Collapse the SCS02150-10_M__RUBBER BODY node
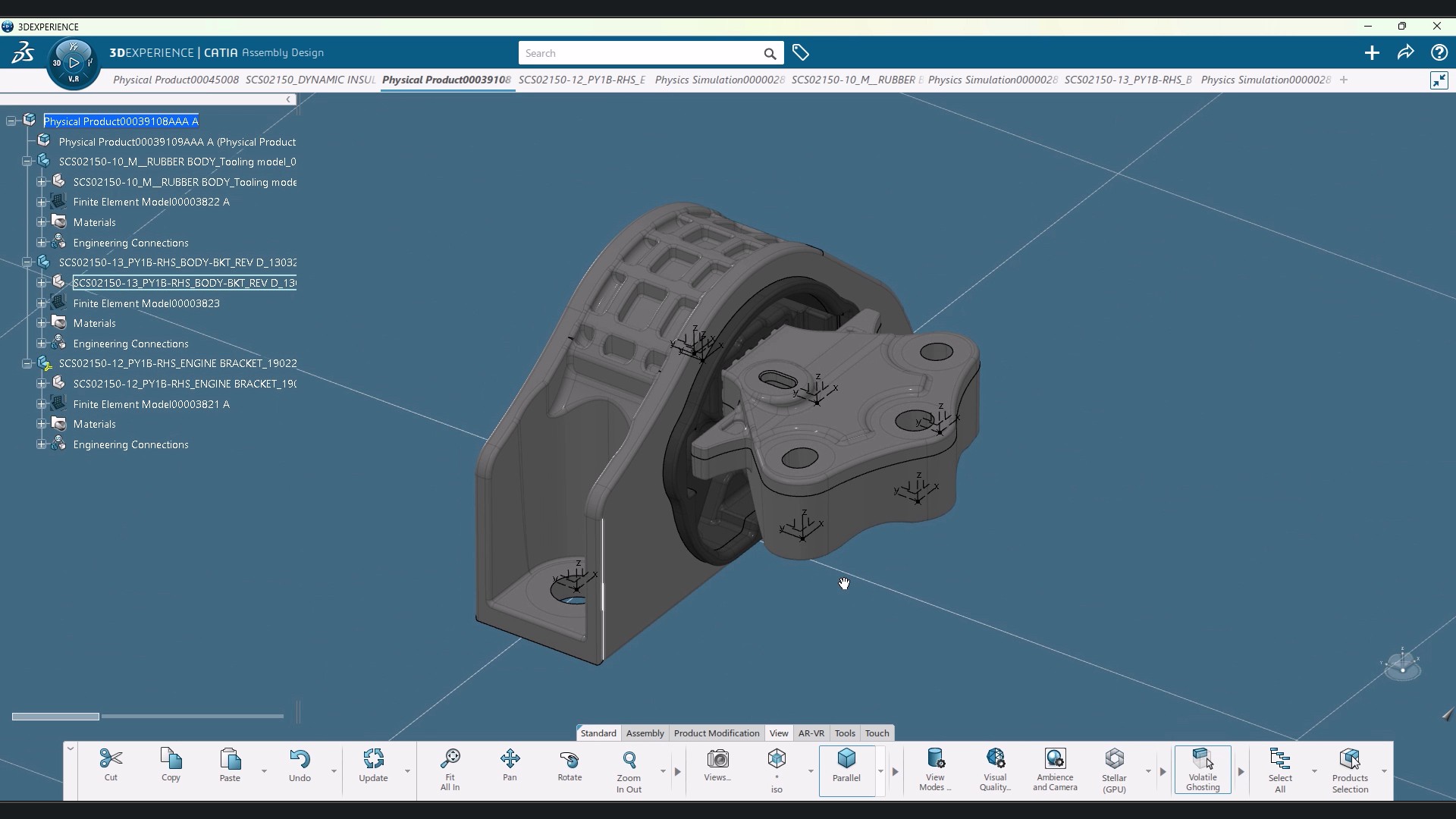The image size is (1456, 819). (27, 161)
